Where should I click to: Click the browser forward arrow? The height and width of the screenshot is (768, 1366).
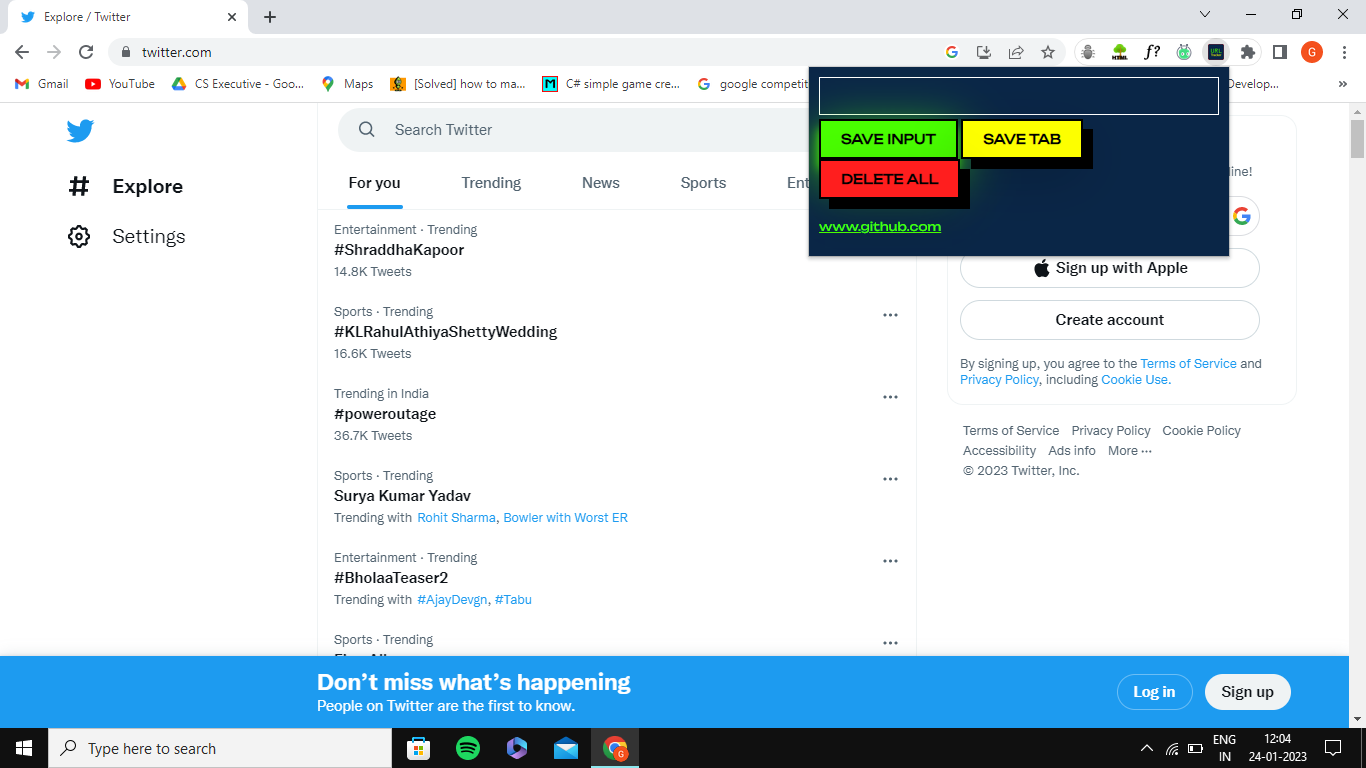(54, 52)
